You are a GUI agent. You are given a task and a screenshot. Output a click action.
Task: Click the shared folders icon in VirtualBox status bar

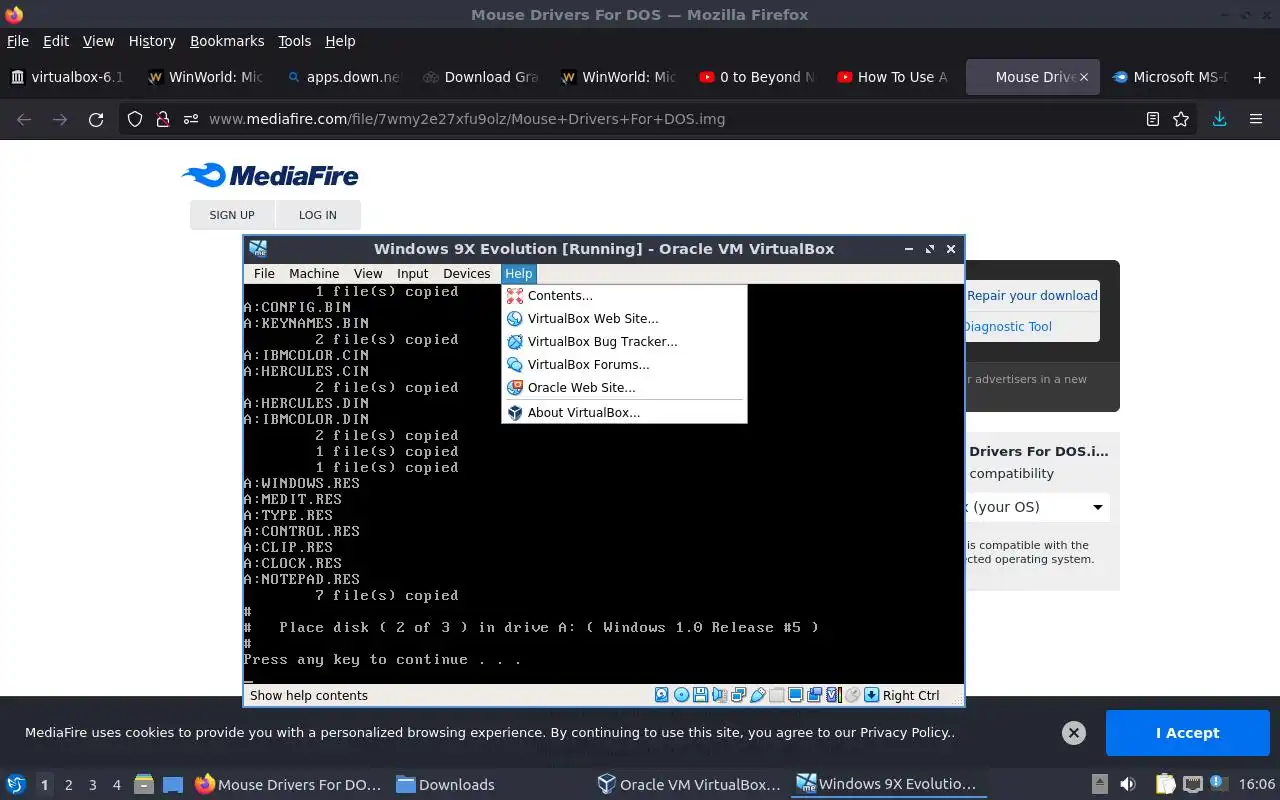(777, 695)
